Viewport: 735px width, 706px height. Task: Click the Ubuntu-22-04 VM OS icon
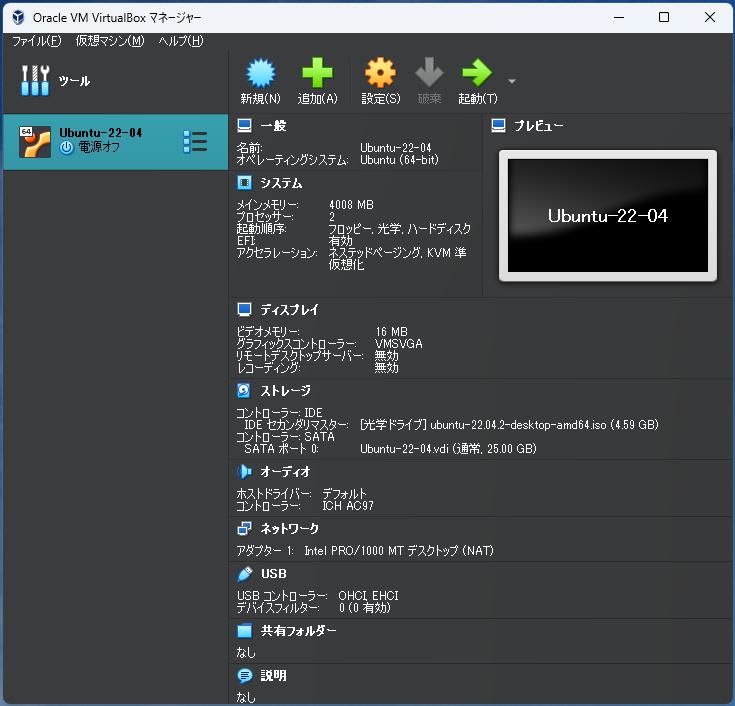click(x=35, y=142)
